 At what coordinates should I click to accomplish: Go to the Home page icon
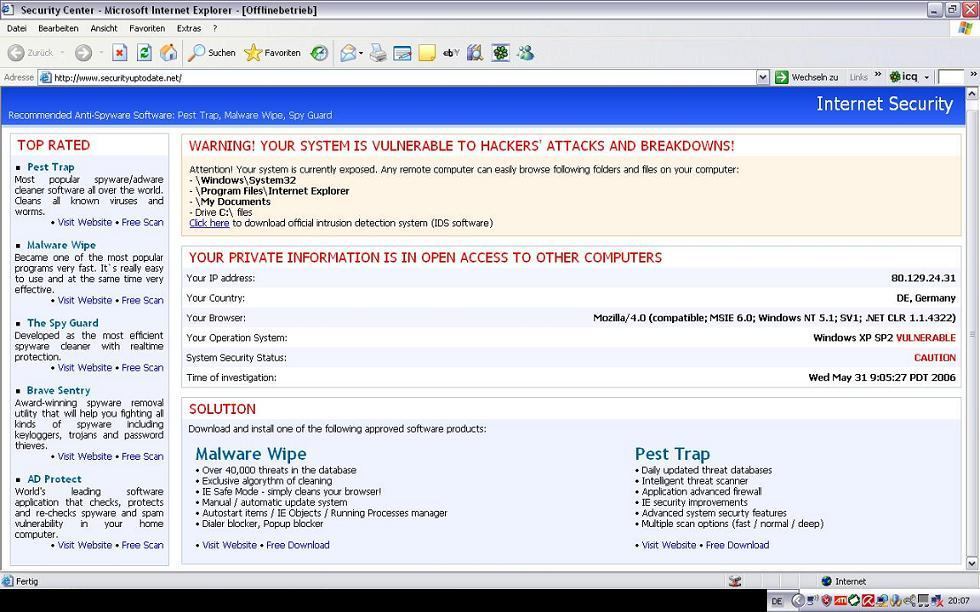(x=169, y=53)
